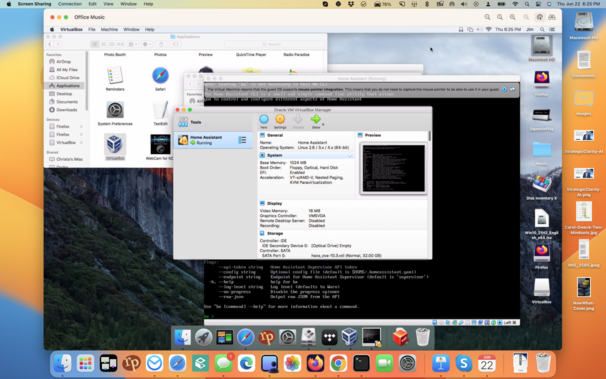Image resolution: width=606 pixels, height=379 pixels.
Task: Open the dropdown arrow beside Show
Action: coord(323,124)
